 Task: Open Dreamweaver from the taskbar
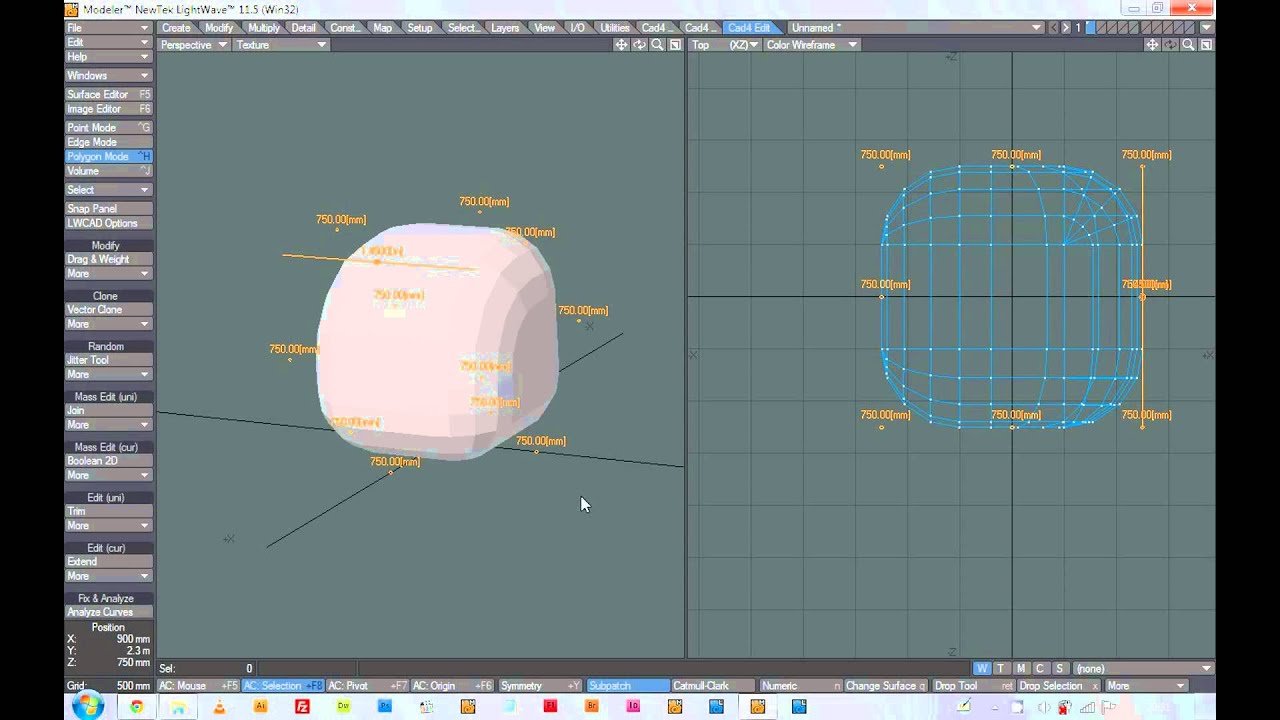point(343,707)
